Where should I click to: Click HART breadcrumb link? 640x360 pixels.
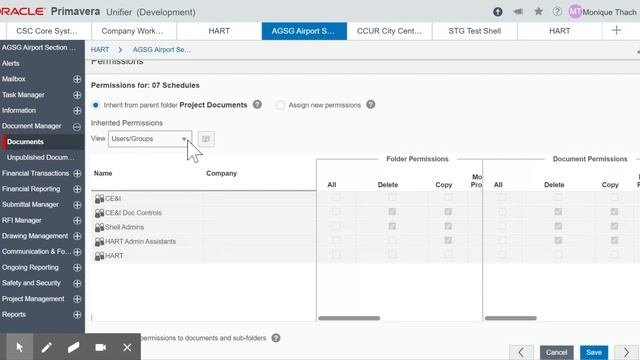(x=100, y=49)
